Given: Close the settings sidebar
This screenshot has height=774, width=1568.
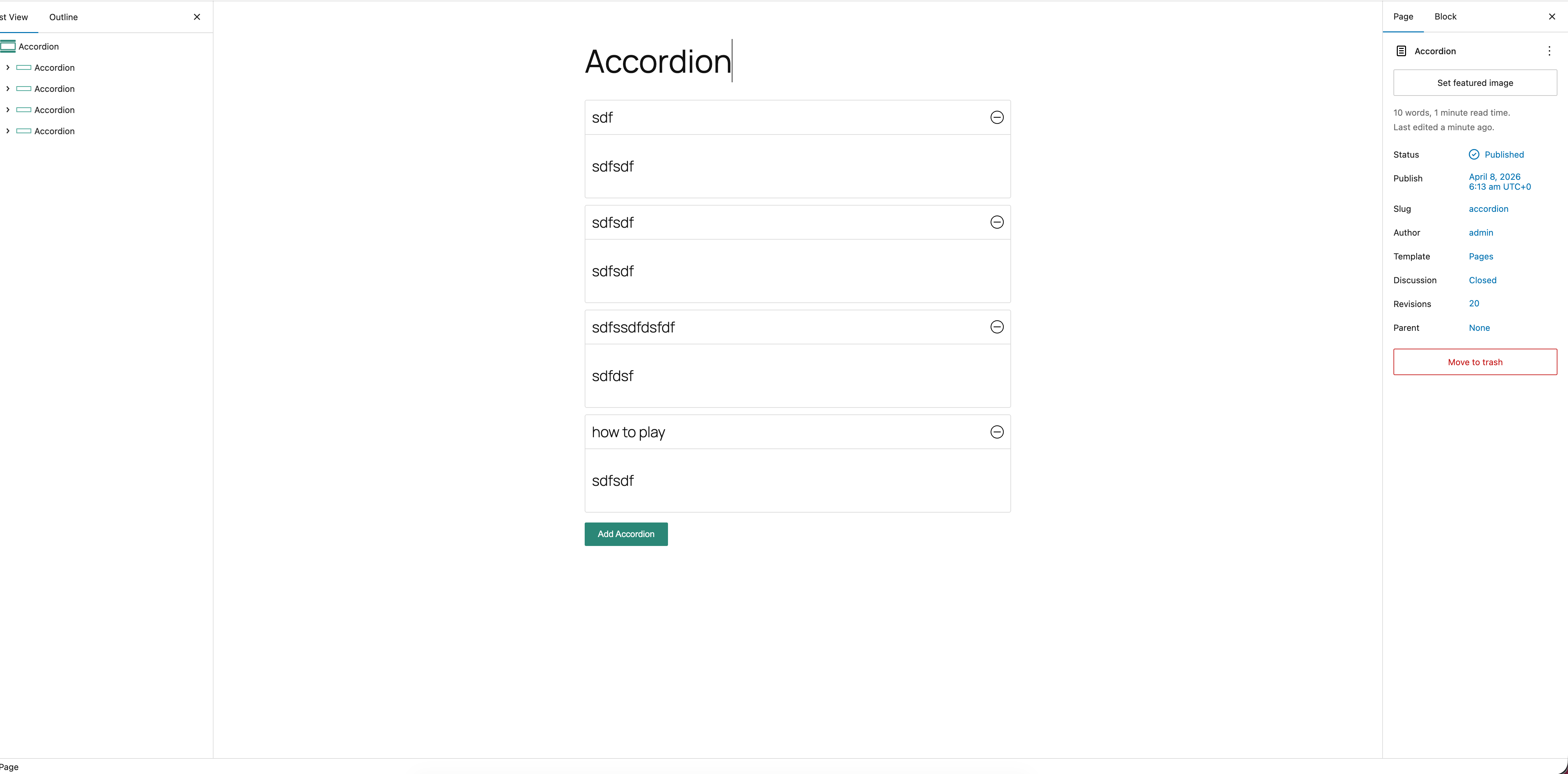Looking at the screenshot, I should click(x=1551, y=17).
